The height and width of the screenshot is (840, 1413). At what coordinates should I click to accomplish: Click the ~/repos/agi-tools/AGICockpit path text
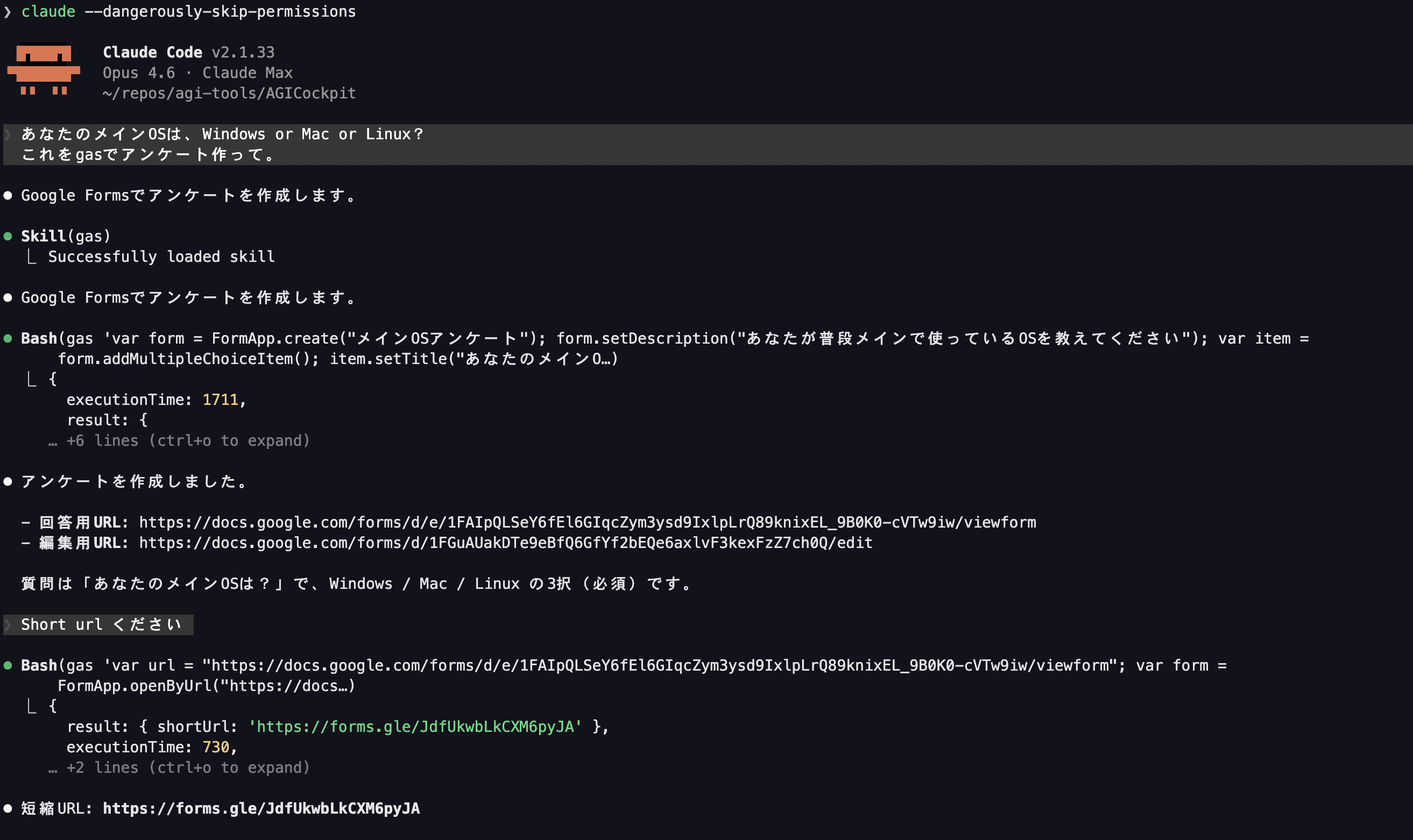pos(229,94)
